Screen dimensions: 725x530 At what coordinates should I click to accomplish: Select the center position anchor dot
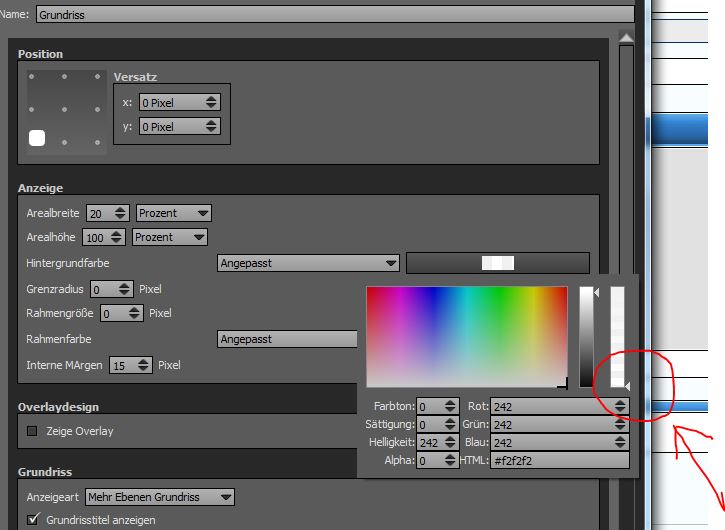point(66,110)
